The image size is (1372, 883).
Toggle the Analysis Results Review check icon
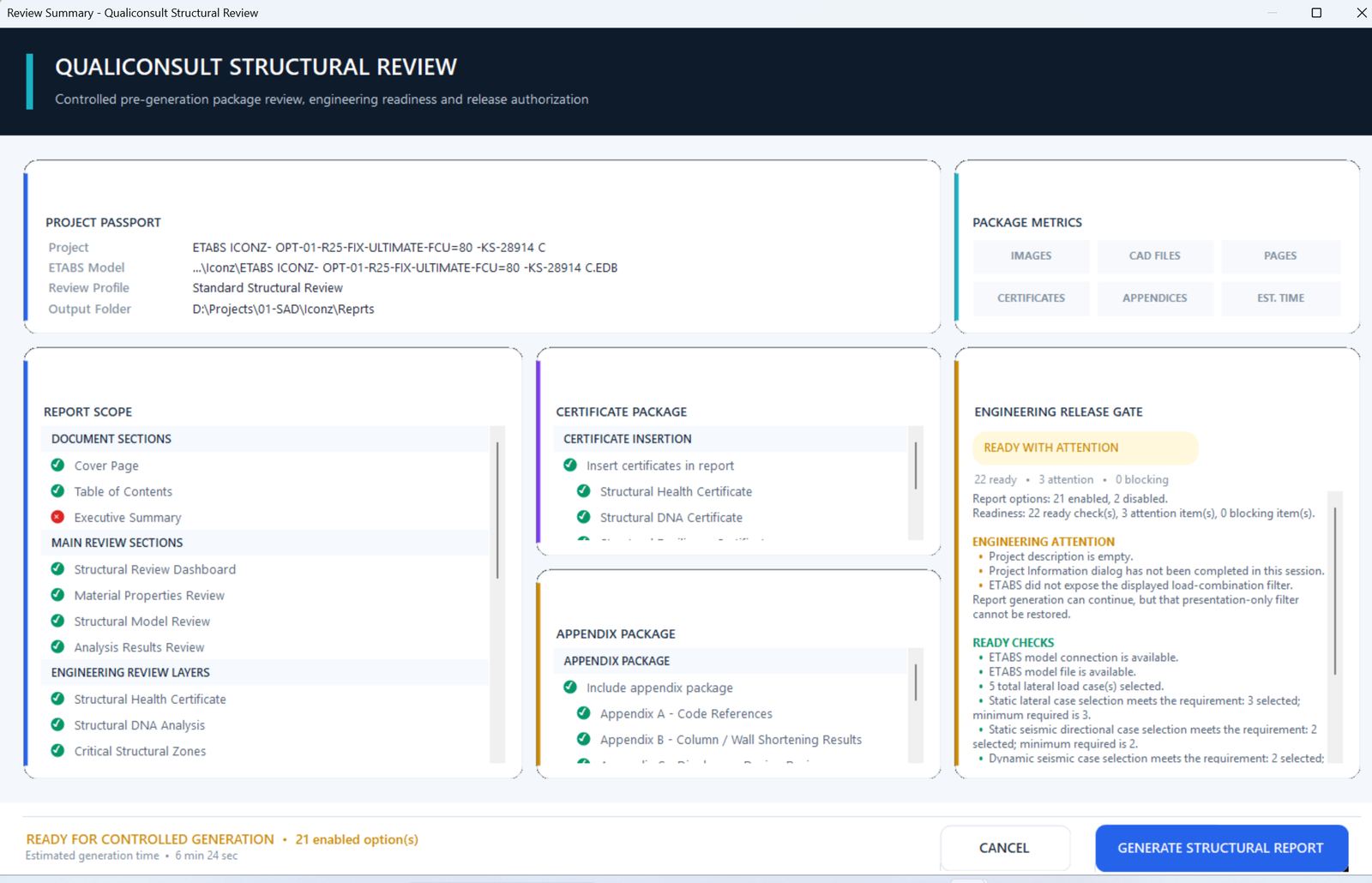(57, 646)
